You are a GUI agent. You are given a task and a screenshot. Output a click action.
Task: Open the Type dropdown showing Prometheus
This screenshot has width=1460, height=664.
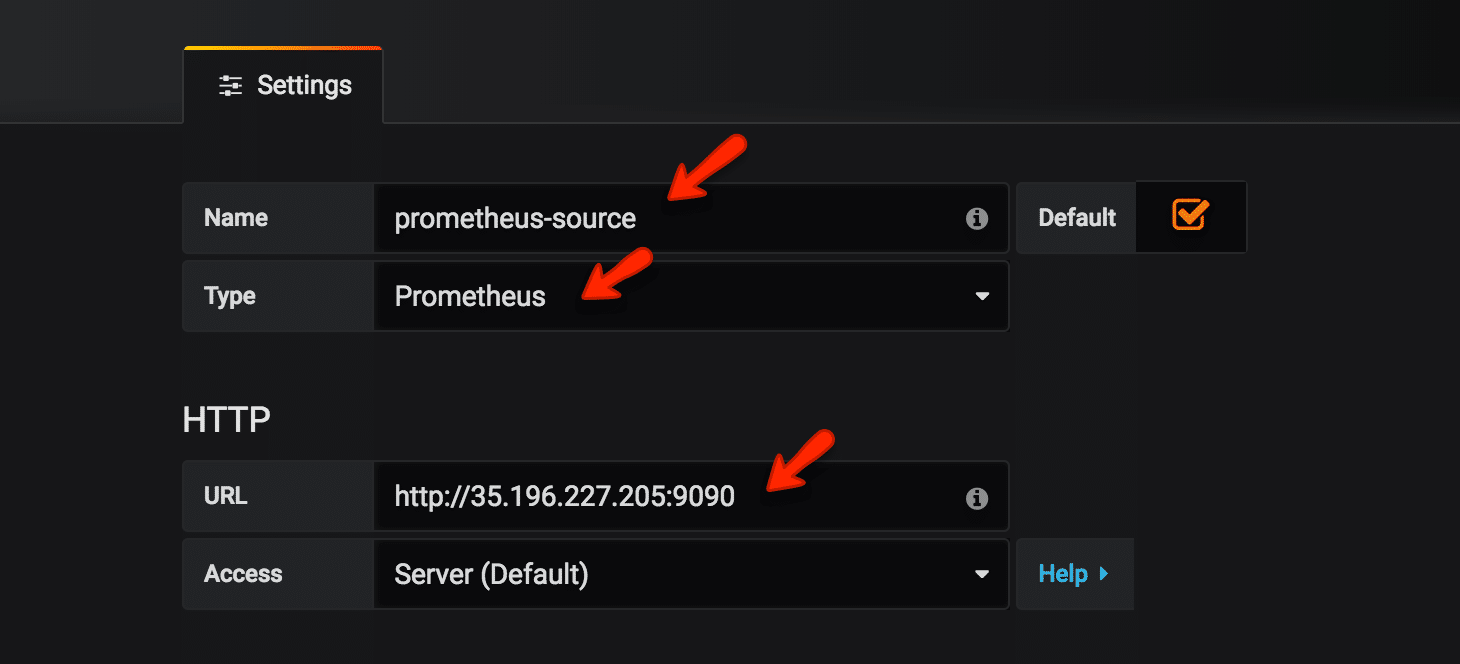(690, 296)
